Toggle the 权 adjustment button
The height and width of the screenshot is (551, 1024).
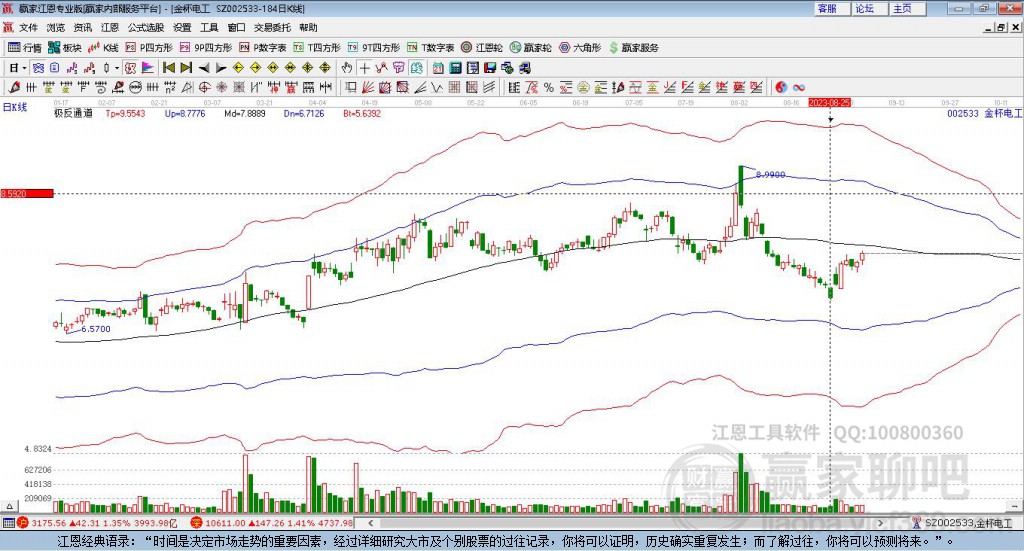[131, 68]
